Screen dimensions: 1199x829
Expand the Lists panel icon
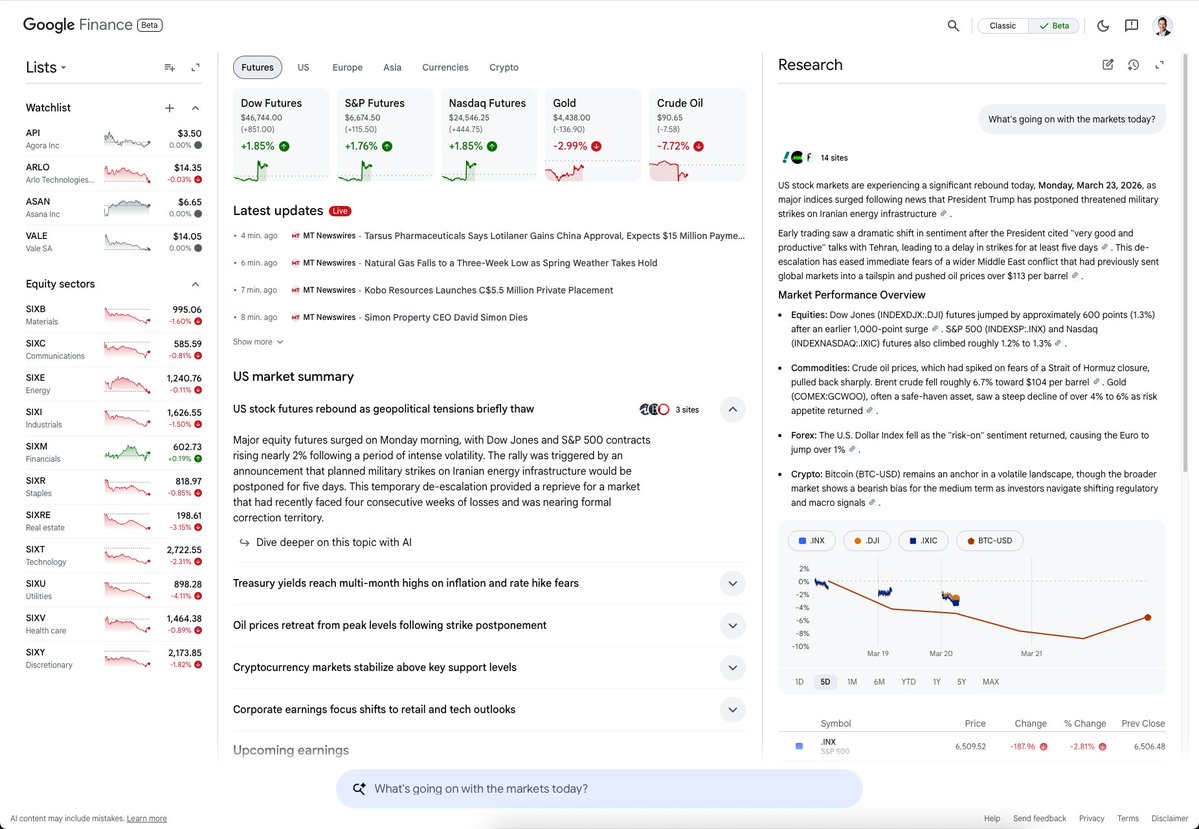(x=196, y=67)
